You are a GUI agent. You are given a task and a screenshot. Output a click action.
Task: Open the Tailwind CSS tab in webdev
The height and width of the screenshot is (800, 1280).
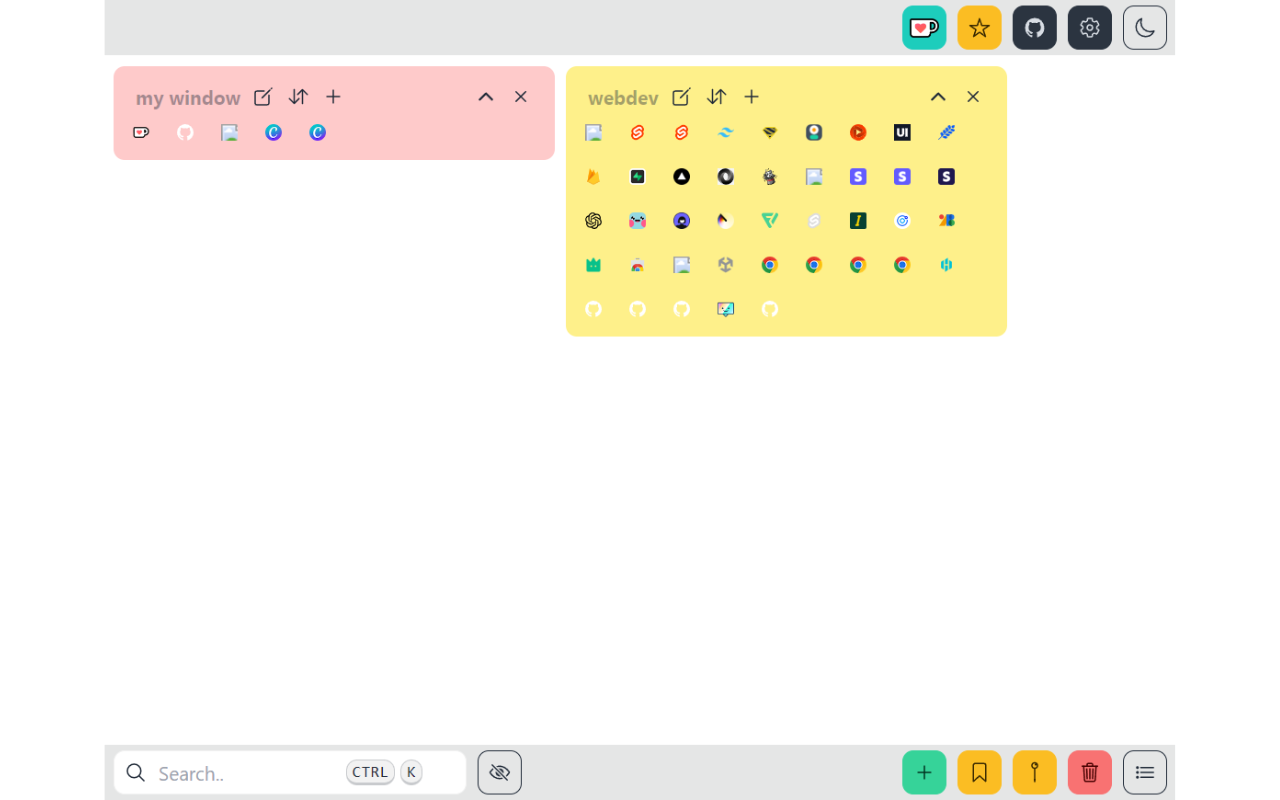click(726, 132)
